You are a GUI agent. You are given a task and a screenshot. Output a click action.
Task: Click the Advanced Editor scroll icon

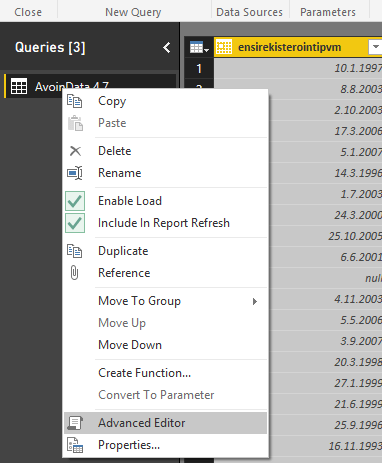[75, 423]
